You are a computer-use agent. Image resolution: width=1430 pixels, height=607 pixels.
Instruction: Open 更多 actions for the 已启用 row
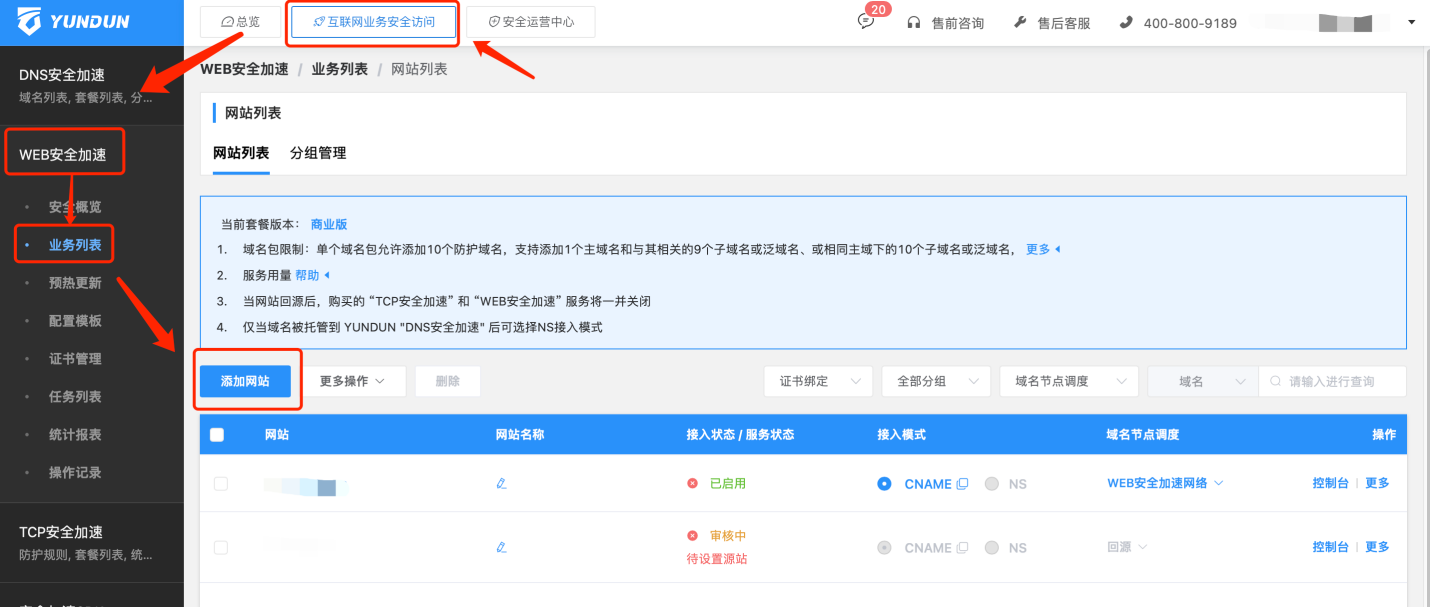coord(1377,483)
